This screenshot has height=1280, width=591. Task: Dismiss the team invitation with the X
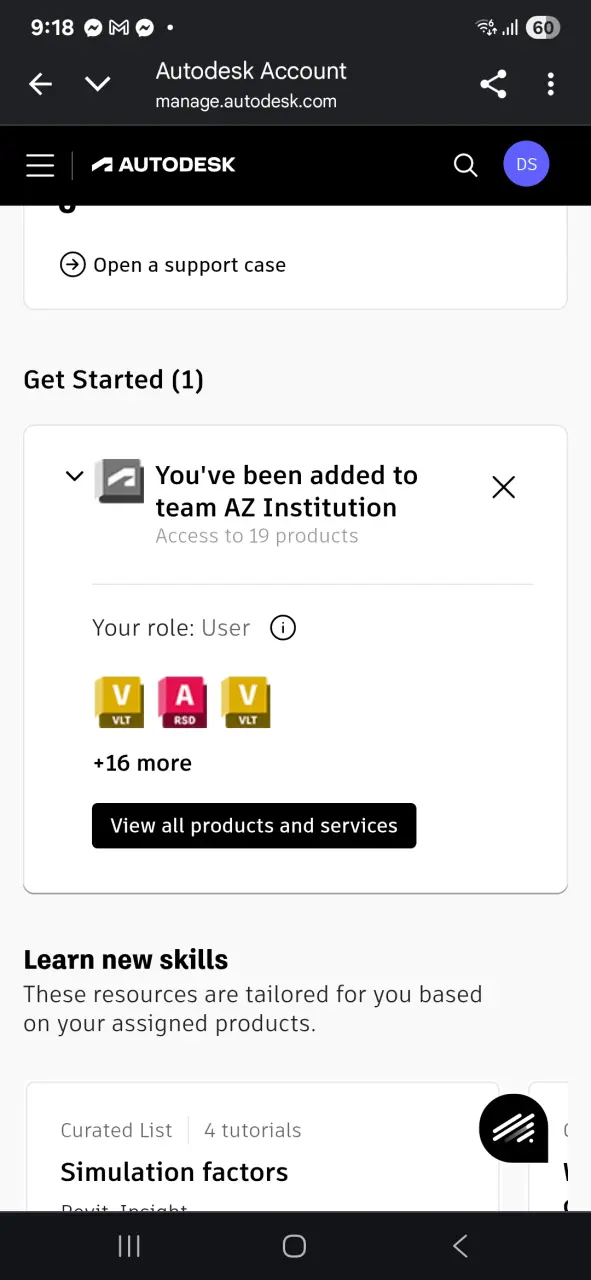504,487
